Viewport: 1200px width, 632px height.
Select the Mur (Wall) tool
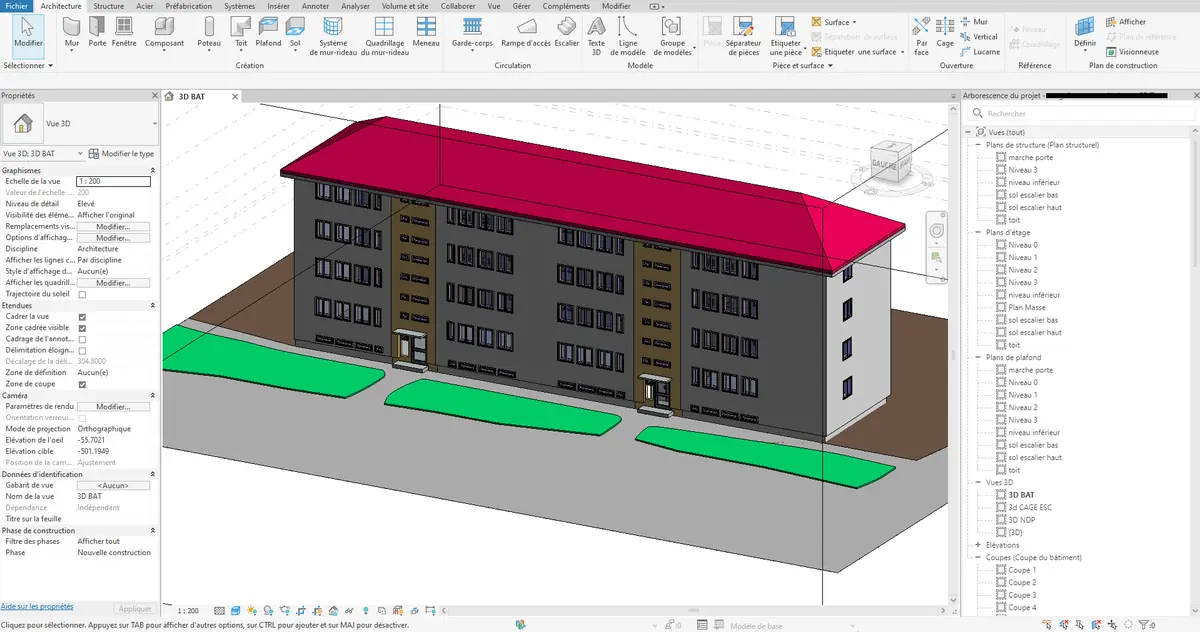[x=71, y=33]
